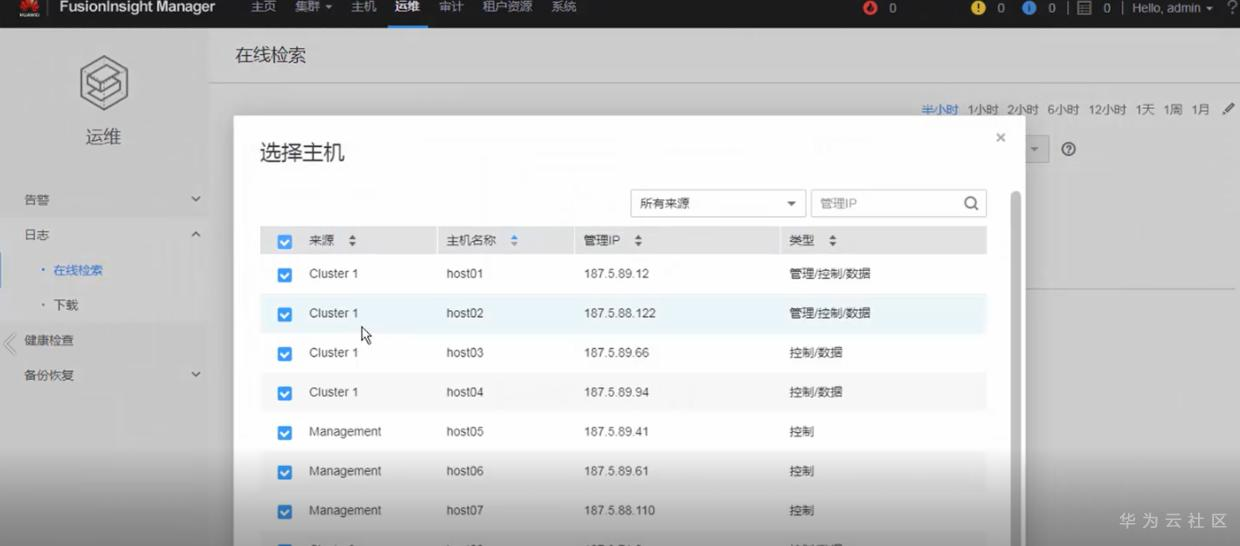Click the Management source cell for host05

(x=345, y=432)
